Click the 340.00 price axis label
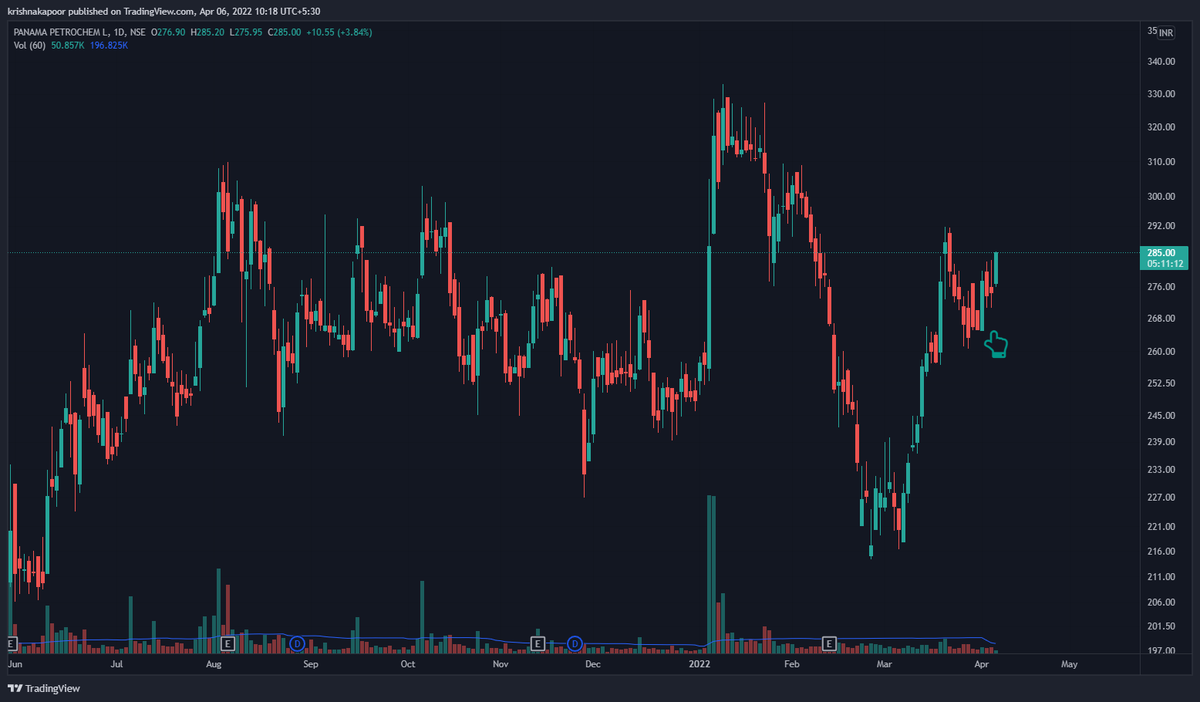Screen dimensions: 1200x702 coord(1161,62)
